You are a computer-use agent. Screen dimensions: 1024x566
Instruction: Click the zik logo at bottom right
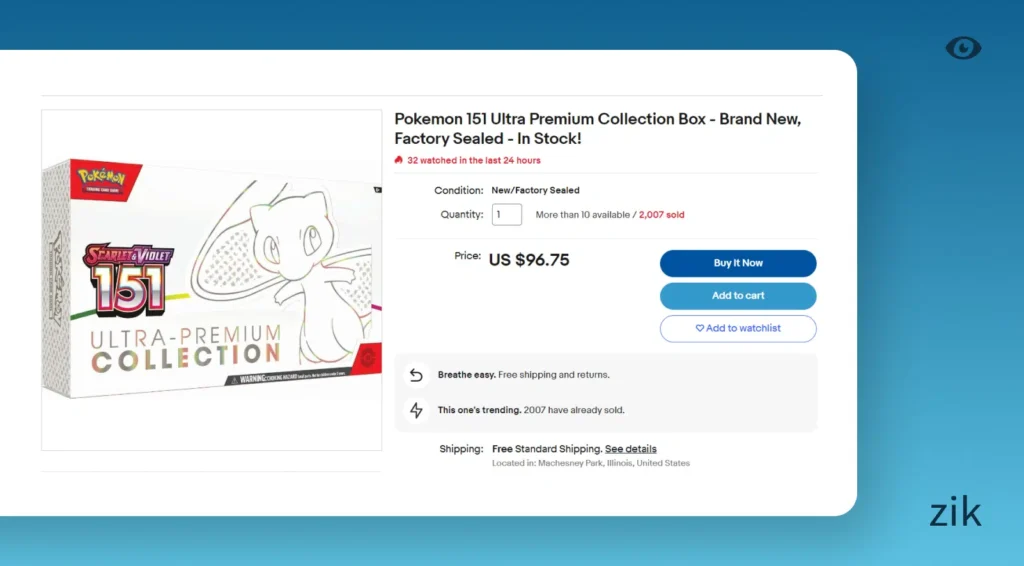tap(955, 513)
